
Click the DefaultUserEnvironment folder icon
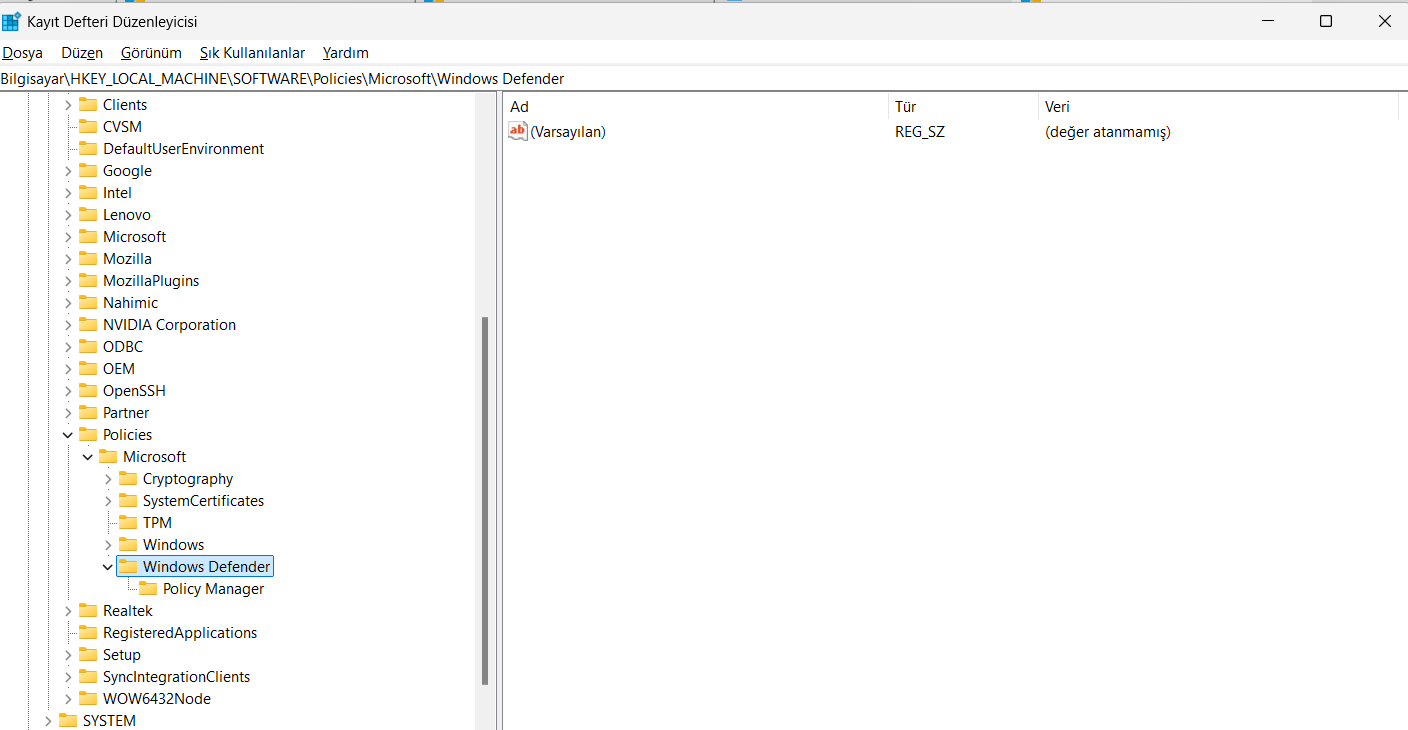coord(88,149)
